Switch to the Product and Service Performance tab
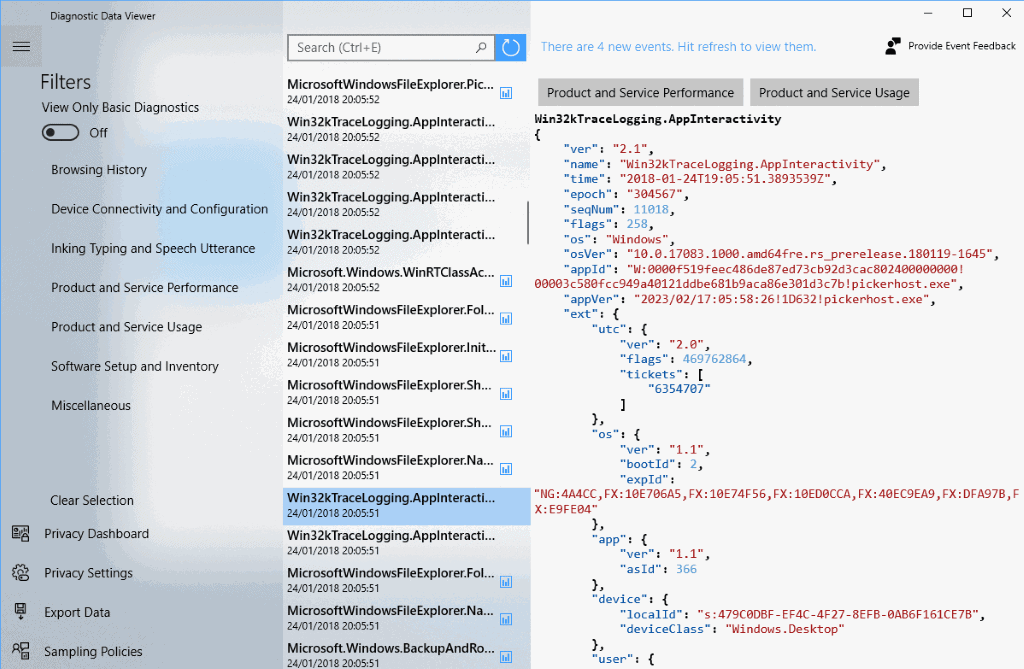Screen dimensions: 1024x669 click(x=640, y=92)
